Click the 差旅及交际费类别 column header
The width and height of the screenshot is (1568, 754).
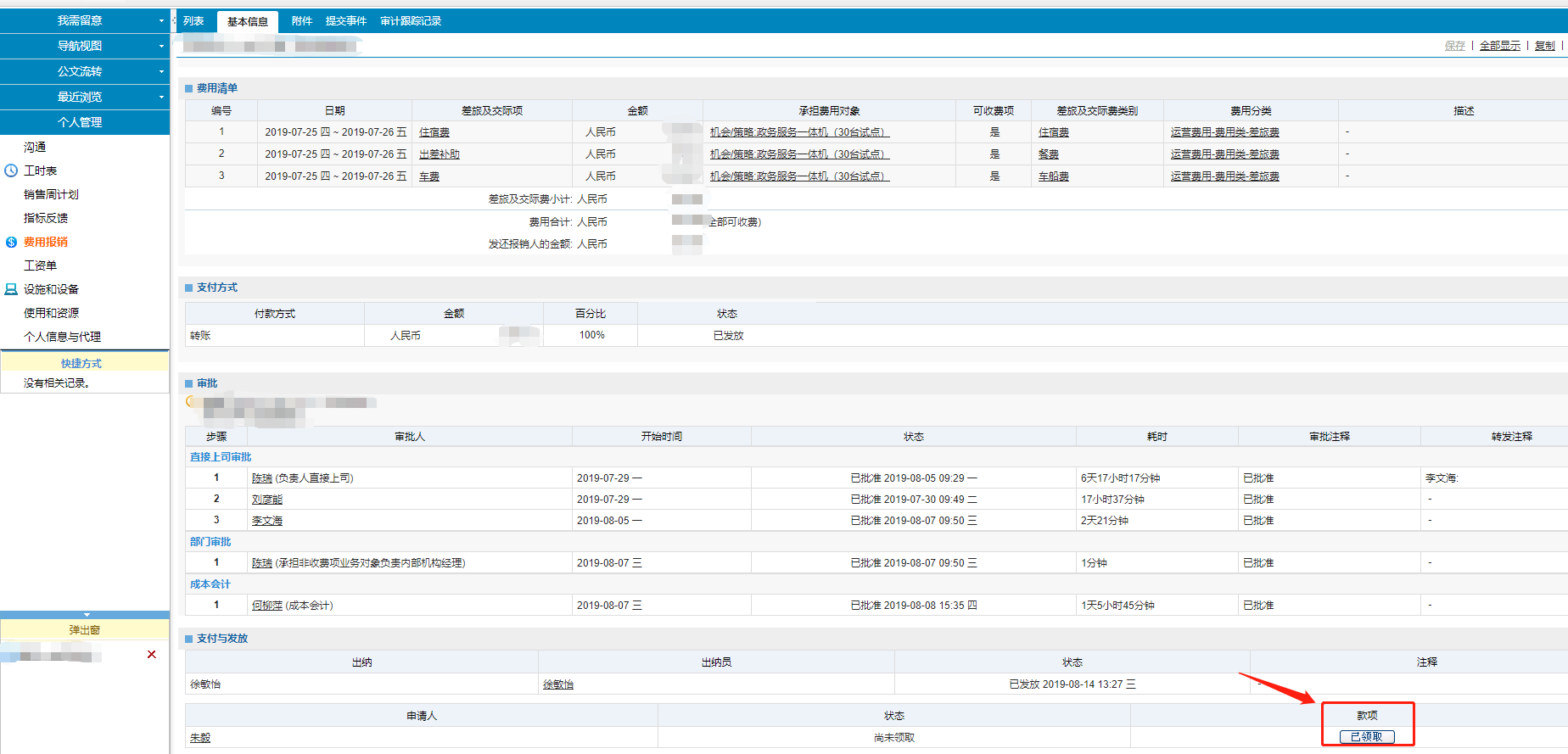pyautogui.click(x=1097, y=111)
